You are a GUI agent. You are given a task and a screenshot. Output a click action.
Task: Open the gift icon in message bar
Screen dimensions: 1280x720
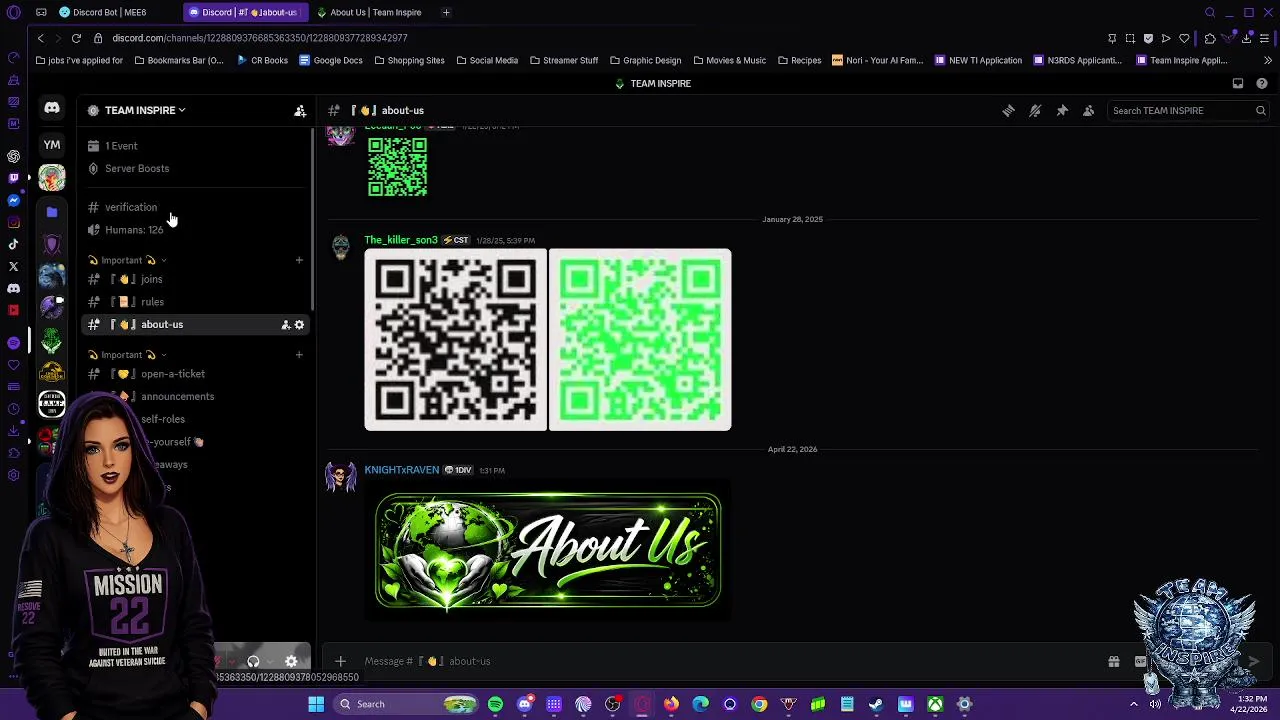tap(1113, 661)
